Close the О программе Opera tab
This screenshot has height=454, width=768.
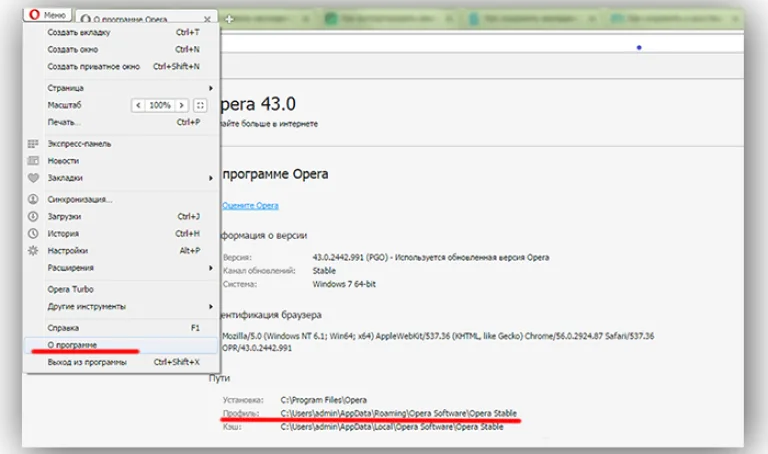pos(207,19)
